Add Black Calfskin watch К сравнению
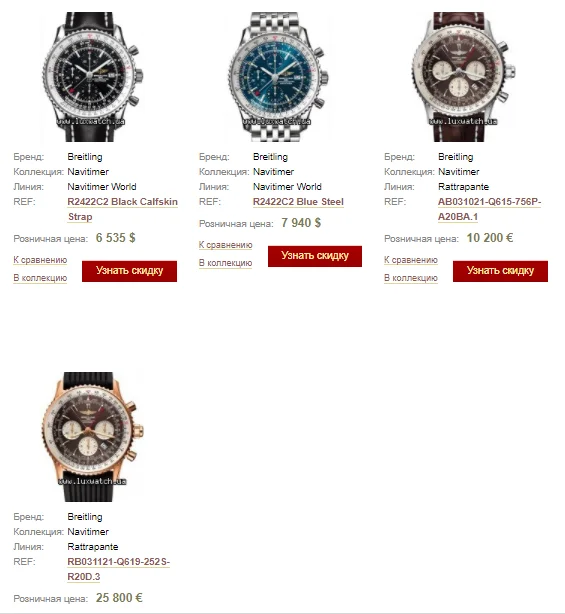565x614 pixels. click(40, 260)
